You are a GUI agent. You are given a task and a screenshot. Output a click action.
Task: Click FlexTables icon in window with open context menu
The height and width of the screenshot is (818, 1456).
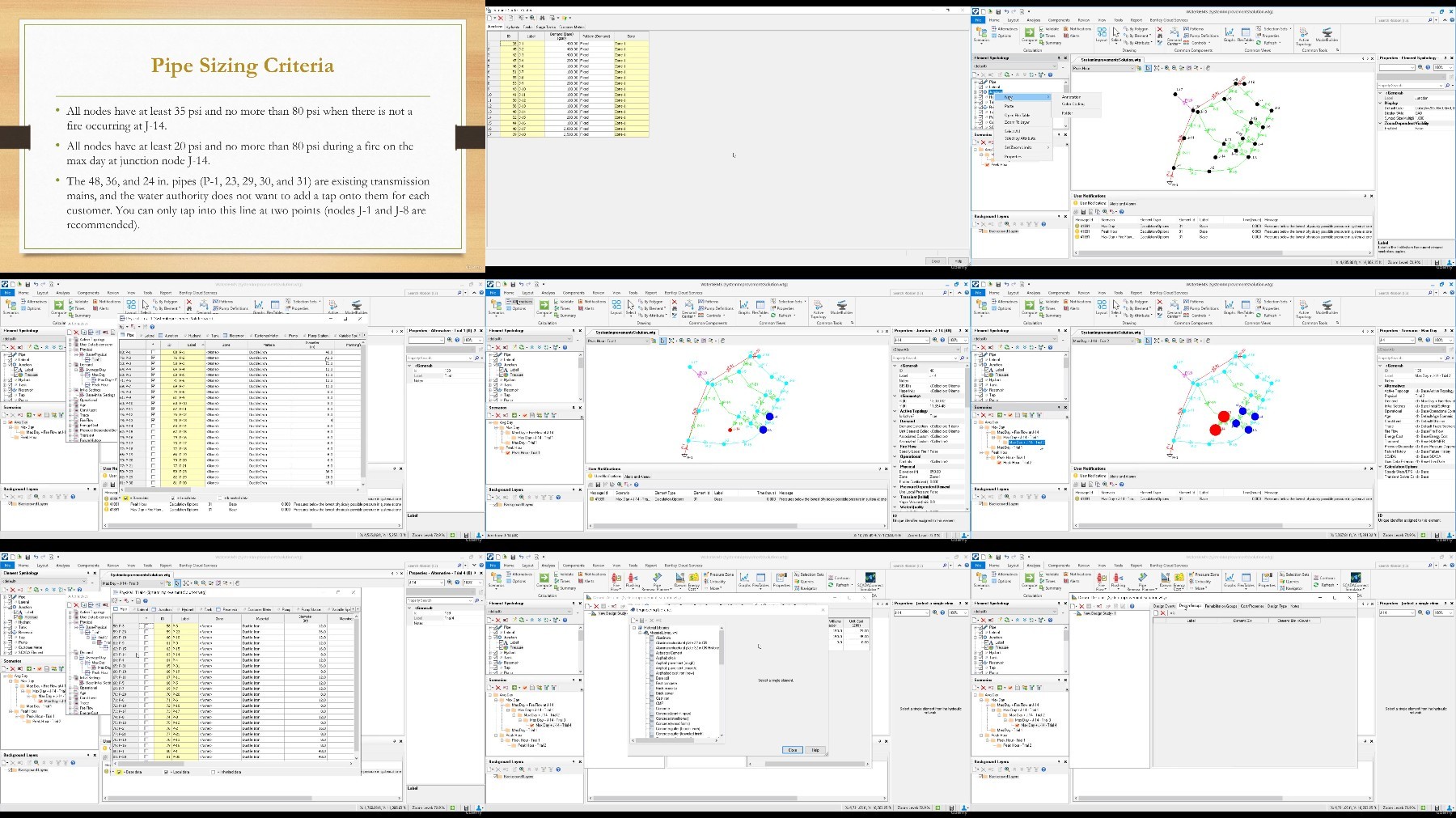(x=1246, y=34)
